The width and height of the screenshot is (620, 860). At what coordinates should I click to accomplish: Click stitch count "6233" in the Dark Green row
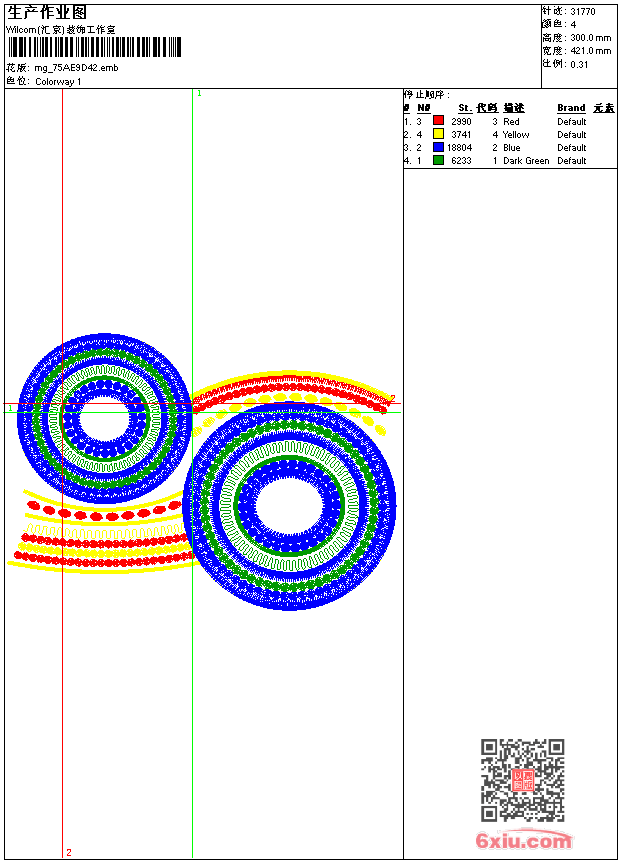(461, 161)
